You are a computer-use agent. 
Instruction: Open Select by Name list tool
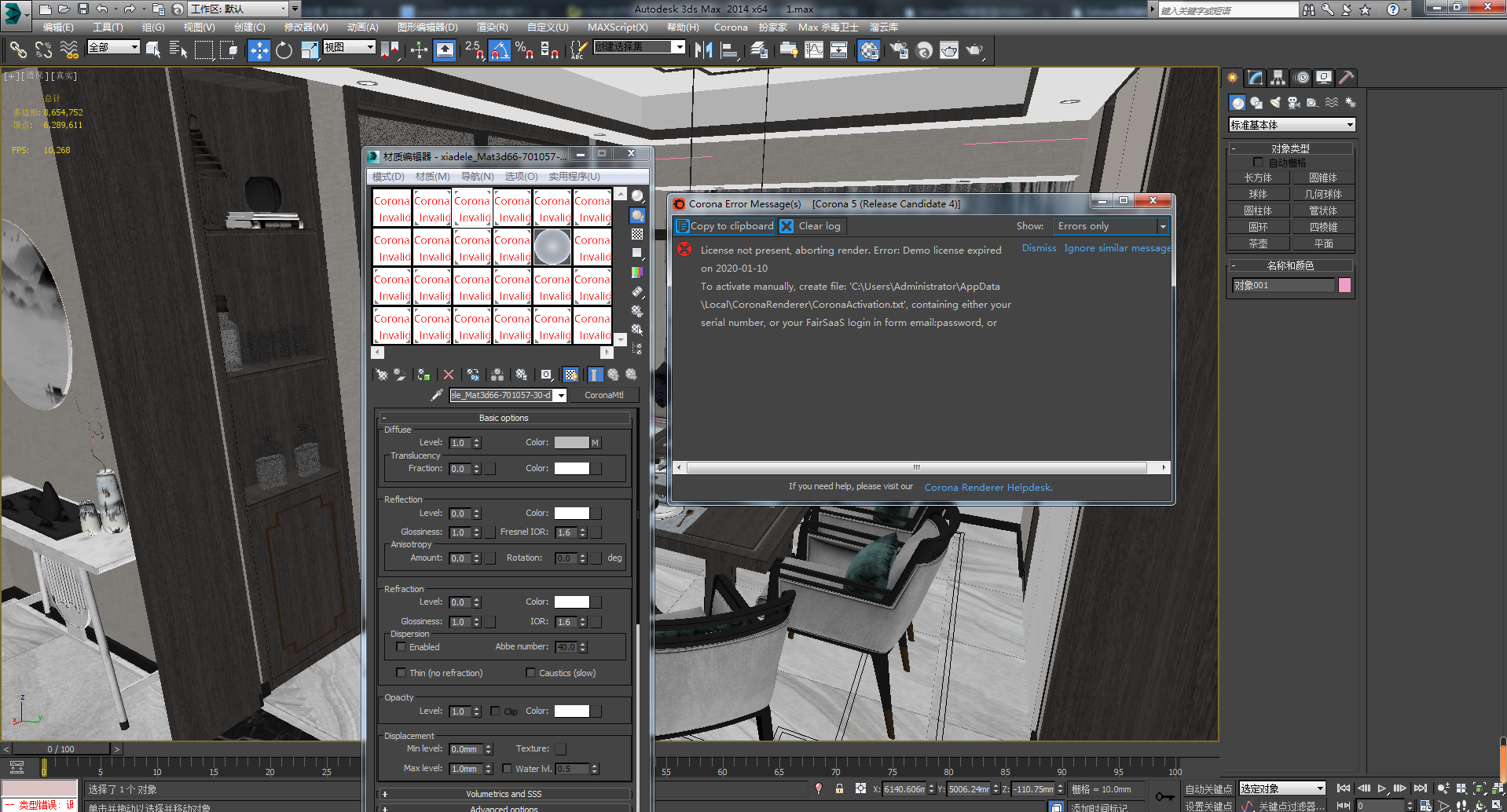178,50
